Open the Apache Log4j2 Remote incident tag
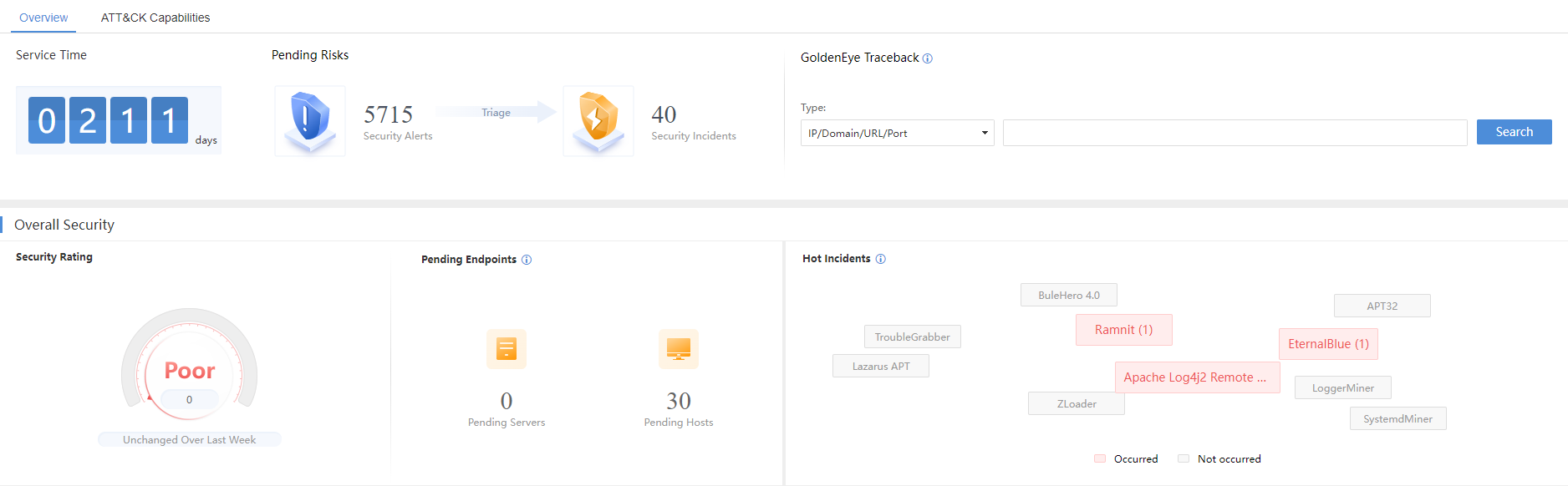 tap(1196, 377)
